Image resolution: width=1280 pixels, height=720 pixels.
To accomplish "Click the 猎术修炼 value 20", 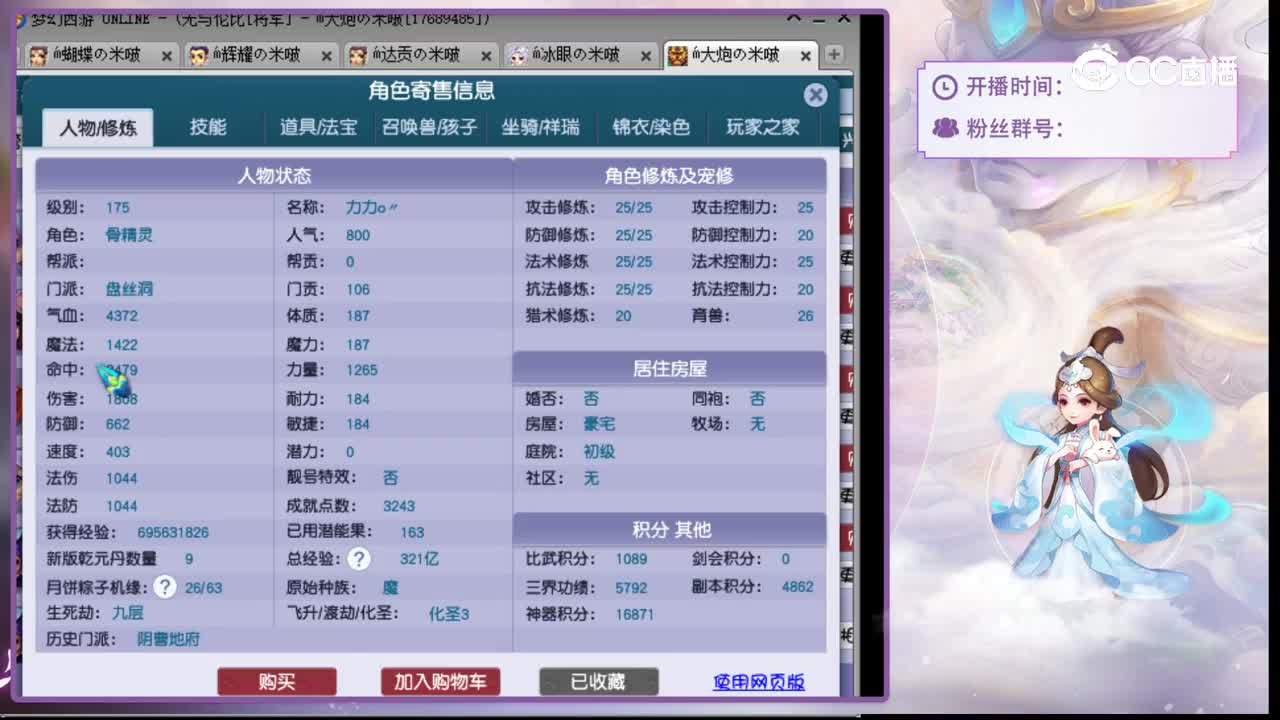I will [623, 316].
